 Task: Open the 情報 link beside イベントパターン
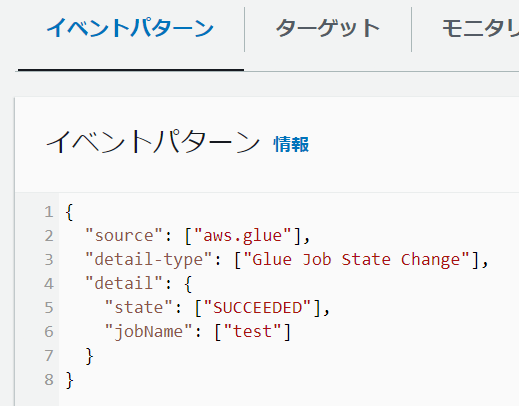pos(291,144)
